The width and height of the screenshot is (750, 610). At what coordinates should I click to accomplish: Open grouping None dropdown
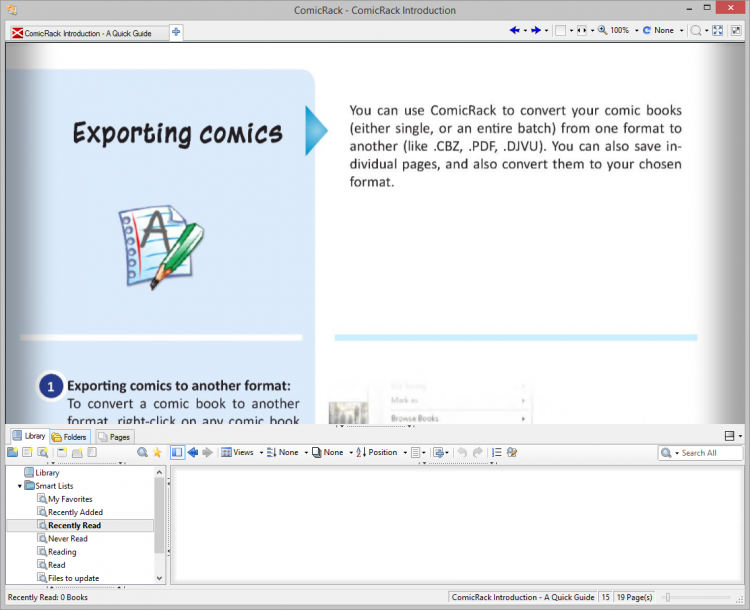click(x=287, y=452)
